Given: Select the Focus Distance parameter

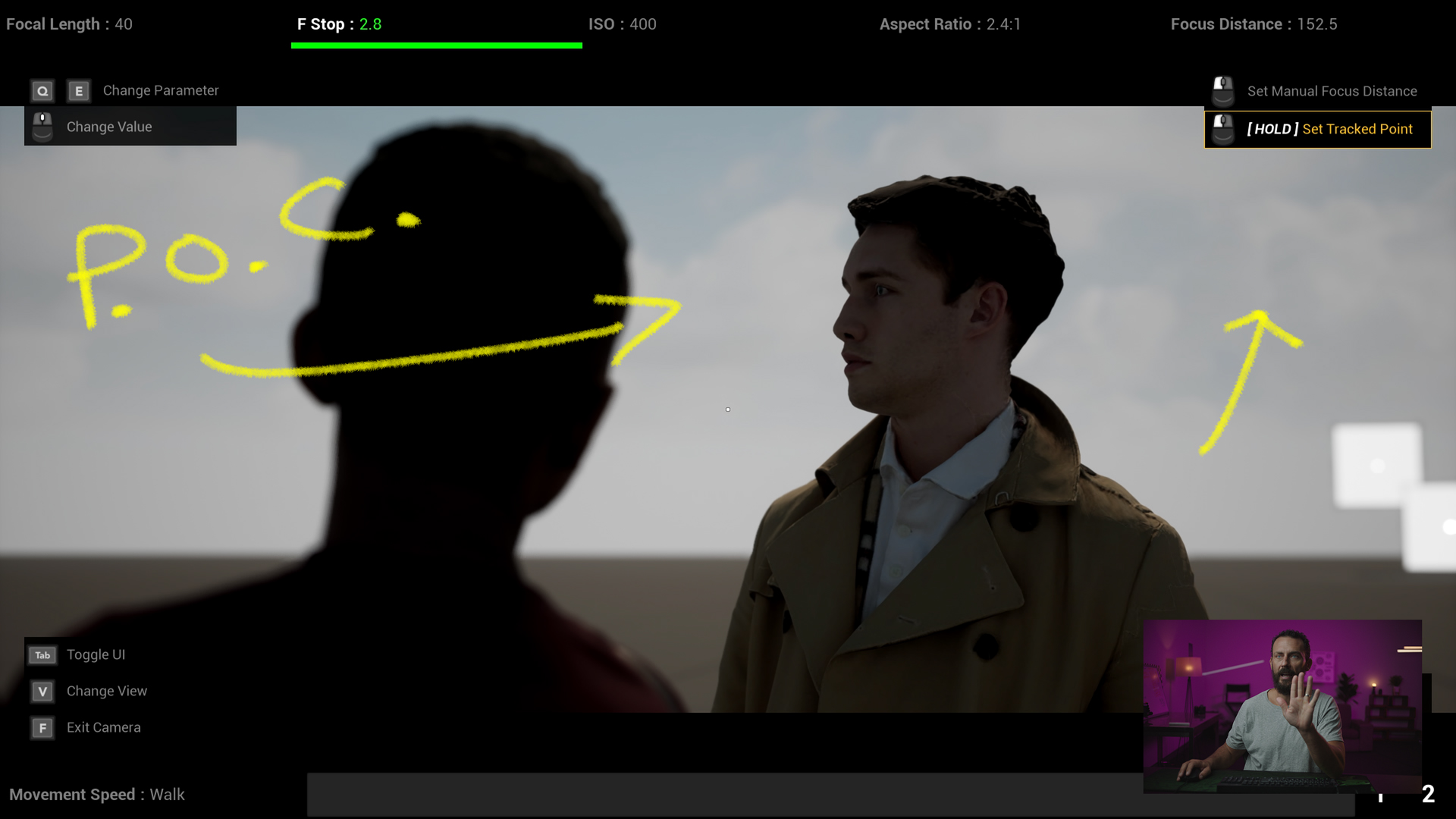Looking at the screenshot, I should 1254,24.
